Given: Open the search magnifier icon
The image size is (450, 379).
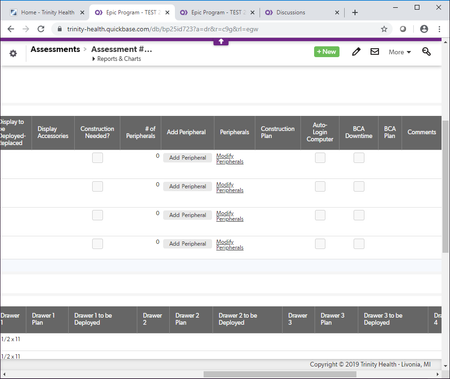Looking at the screenshot, I should tap(426, 52).
